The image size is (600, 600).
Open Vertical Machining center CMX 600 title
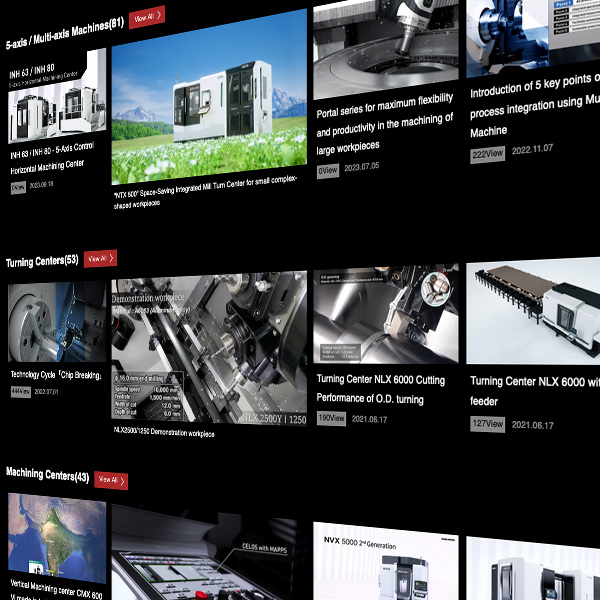point(56,591)
